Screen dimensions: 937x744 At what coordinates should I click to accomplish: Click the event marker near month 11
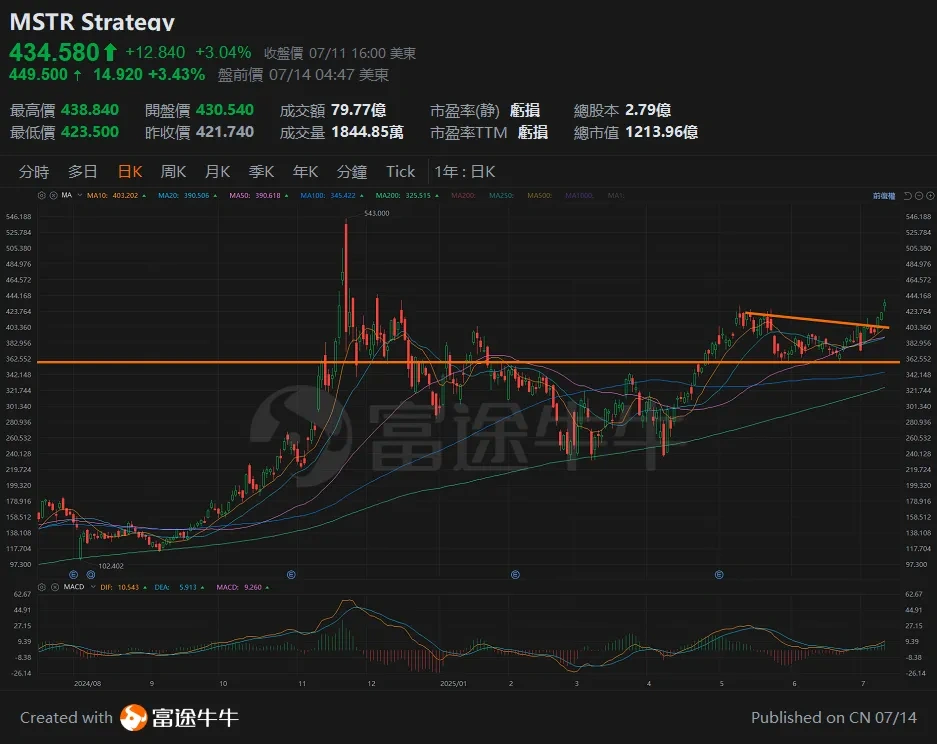coord(292,574)
